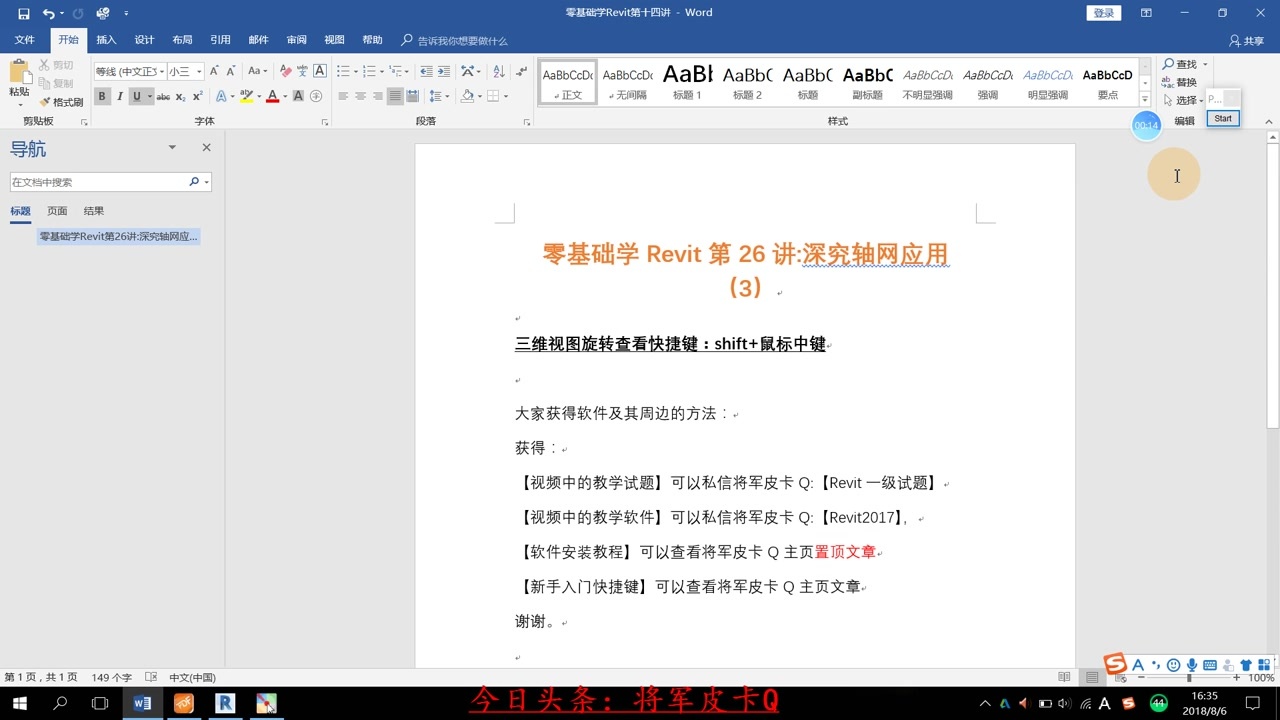Click the document search input field
The width and height of the screenshot is (1280, 720).
pyautogui.click(x=98, y=182)
